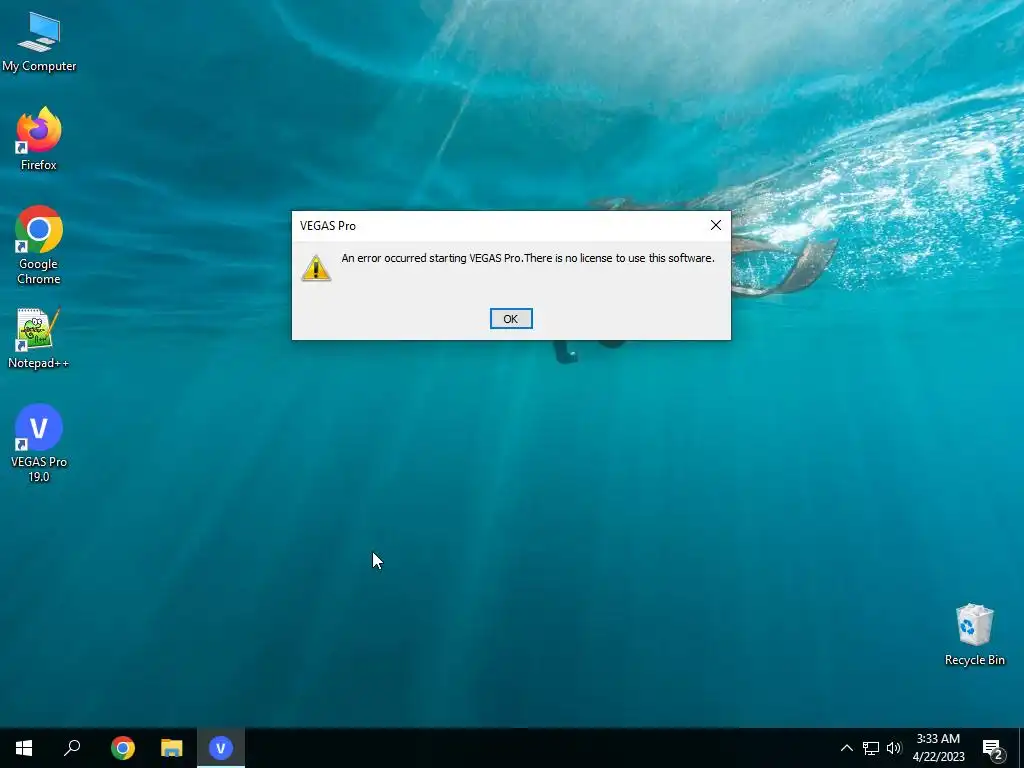Select the My Computer desktop icon
The image size is (1024, 768).
click(x=39, y=42)
